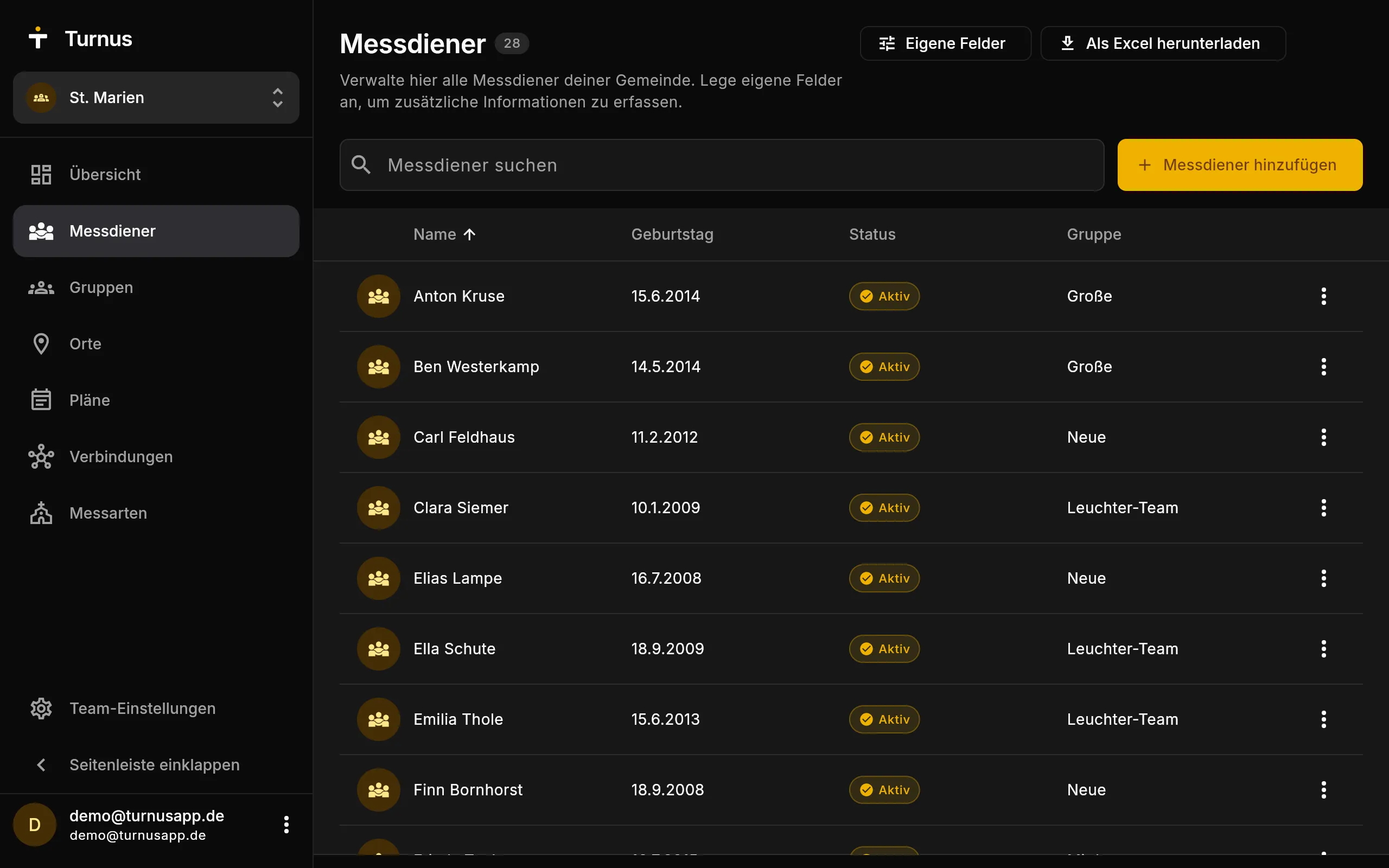Navigate to Orte
1389x868 pixels.
[x=156, y=344]
